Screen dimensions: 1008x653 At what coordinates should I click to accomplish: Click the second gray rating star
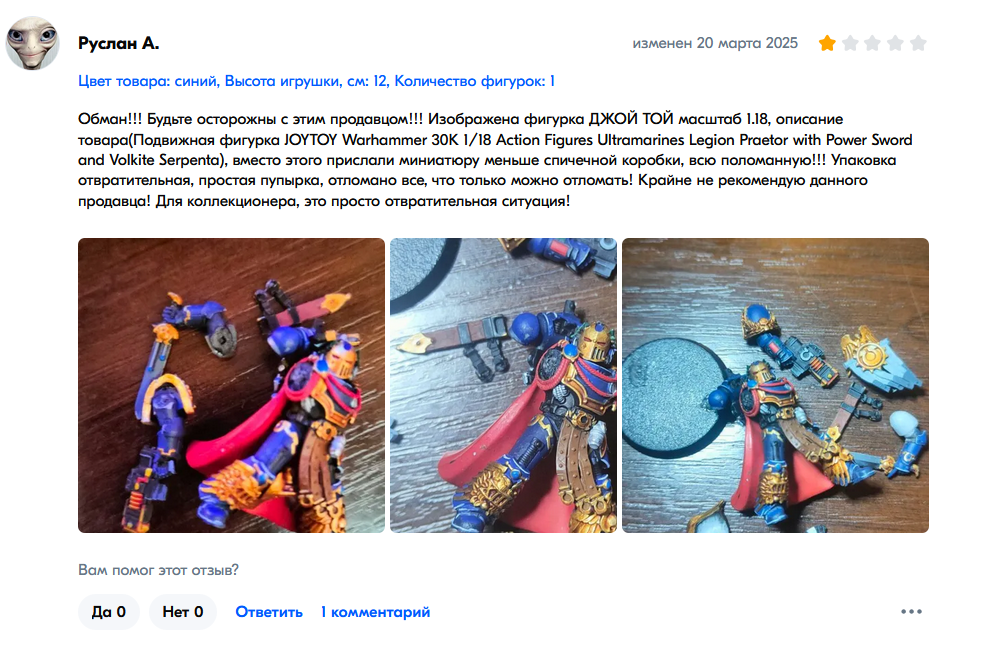[x=850, y=43]
